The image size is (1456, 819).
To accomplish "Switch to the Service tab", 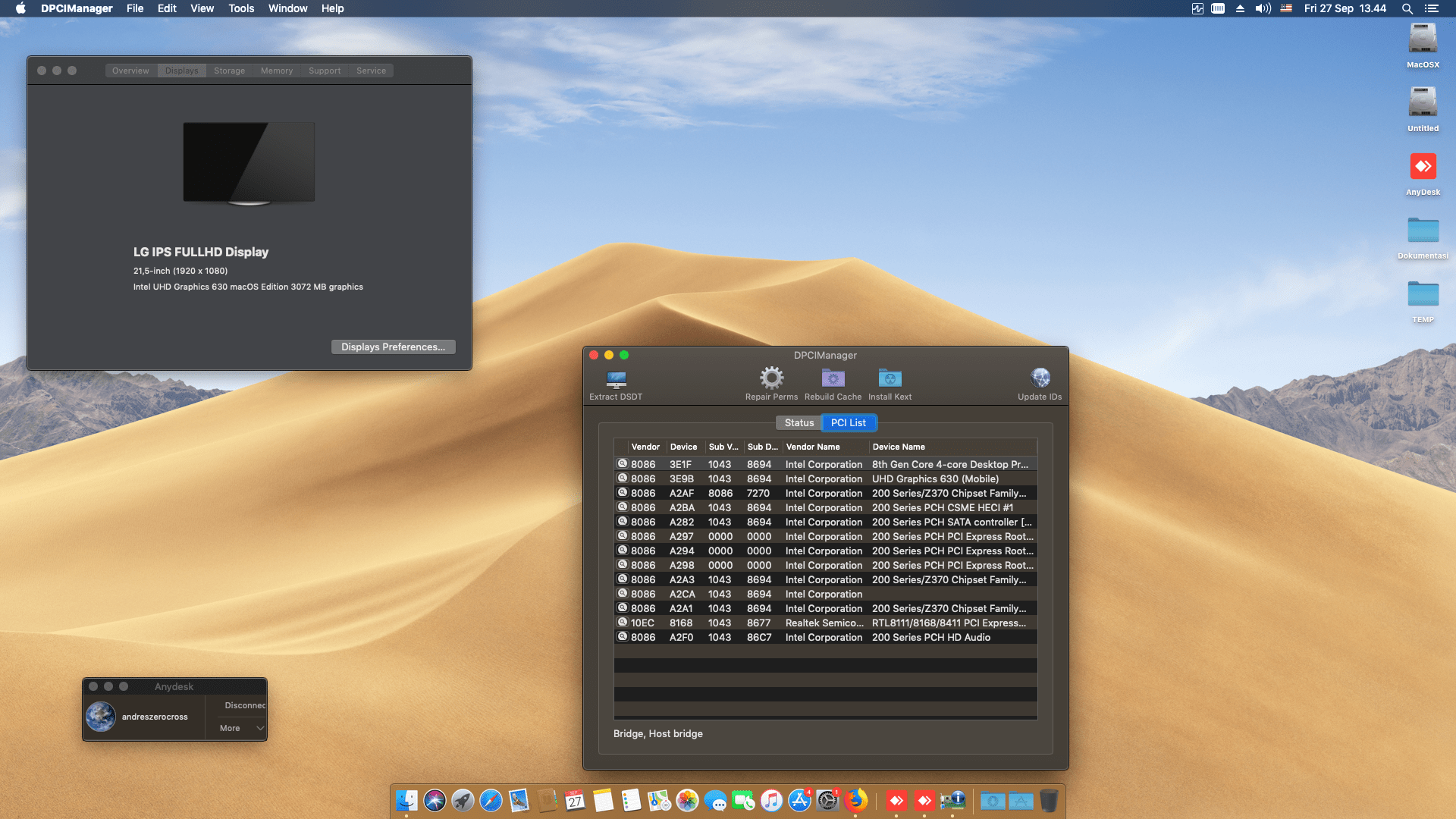I will [371, 71].
